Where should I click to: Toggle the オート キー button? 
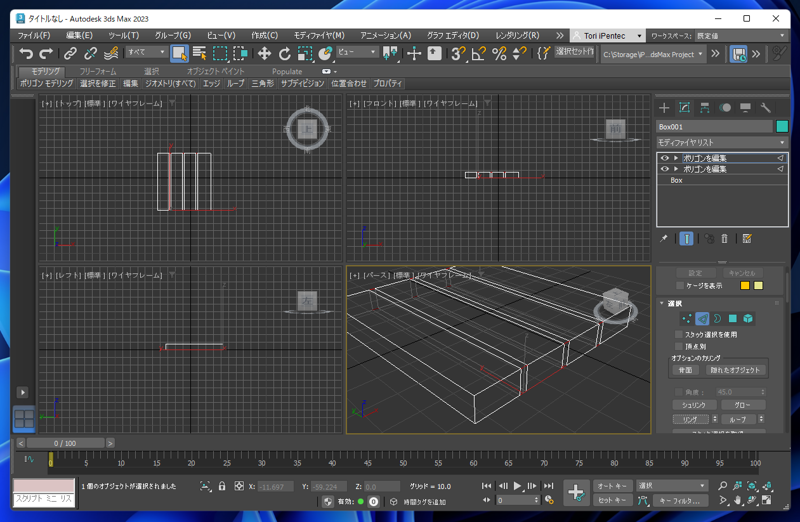(x=612, y=486)
